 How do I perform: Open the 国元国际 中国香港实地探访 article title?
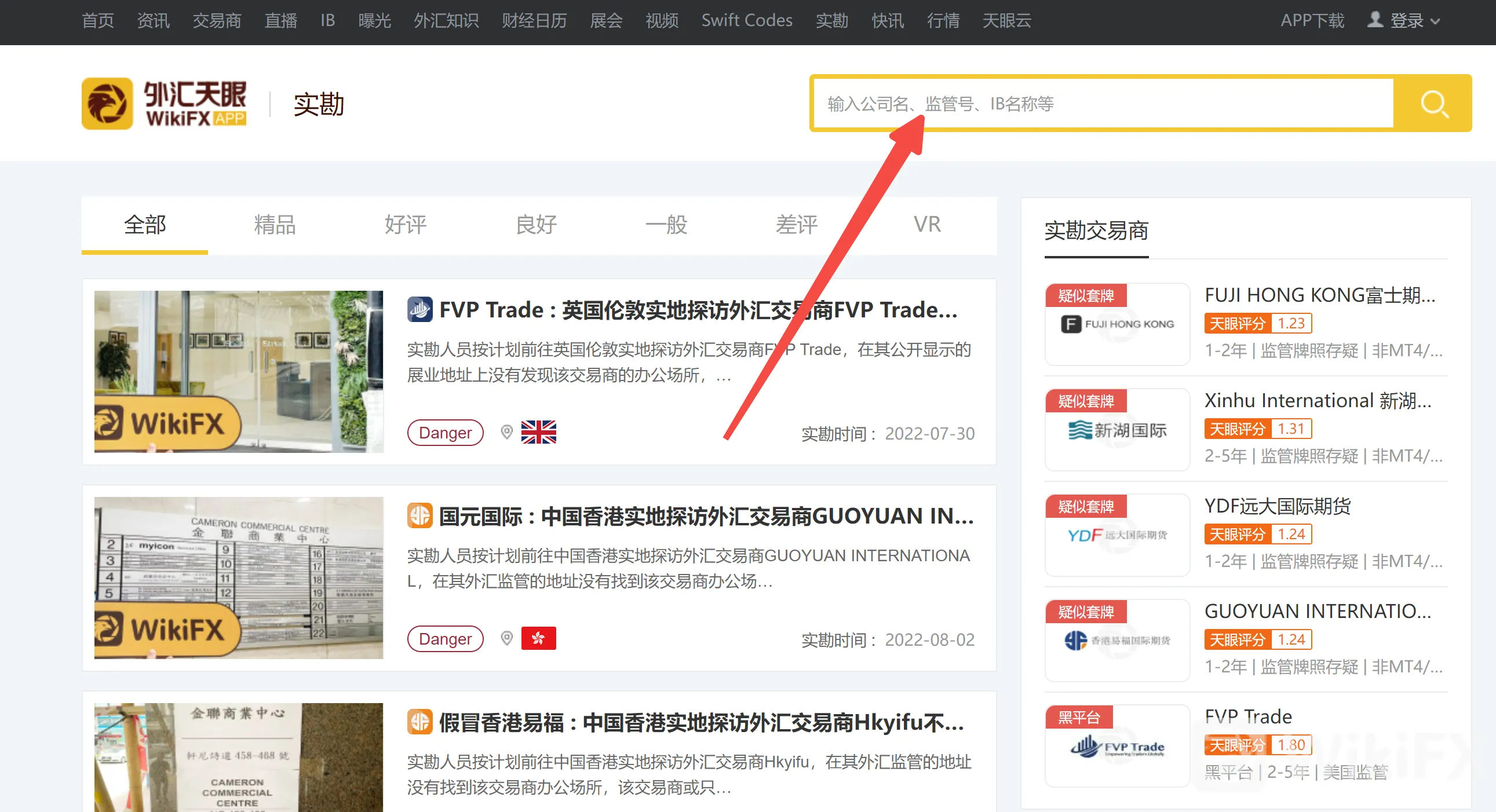pyautogui.click(x=706, y=515)
